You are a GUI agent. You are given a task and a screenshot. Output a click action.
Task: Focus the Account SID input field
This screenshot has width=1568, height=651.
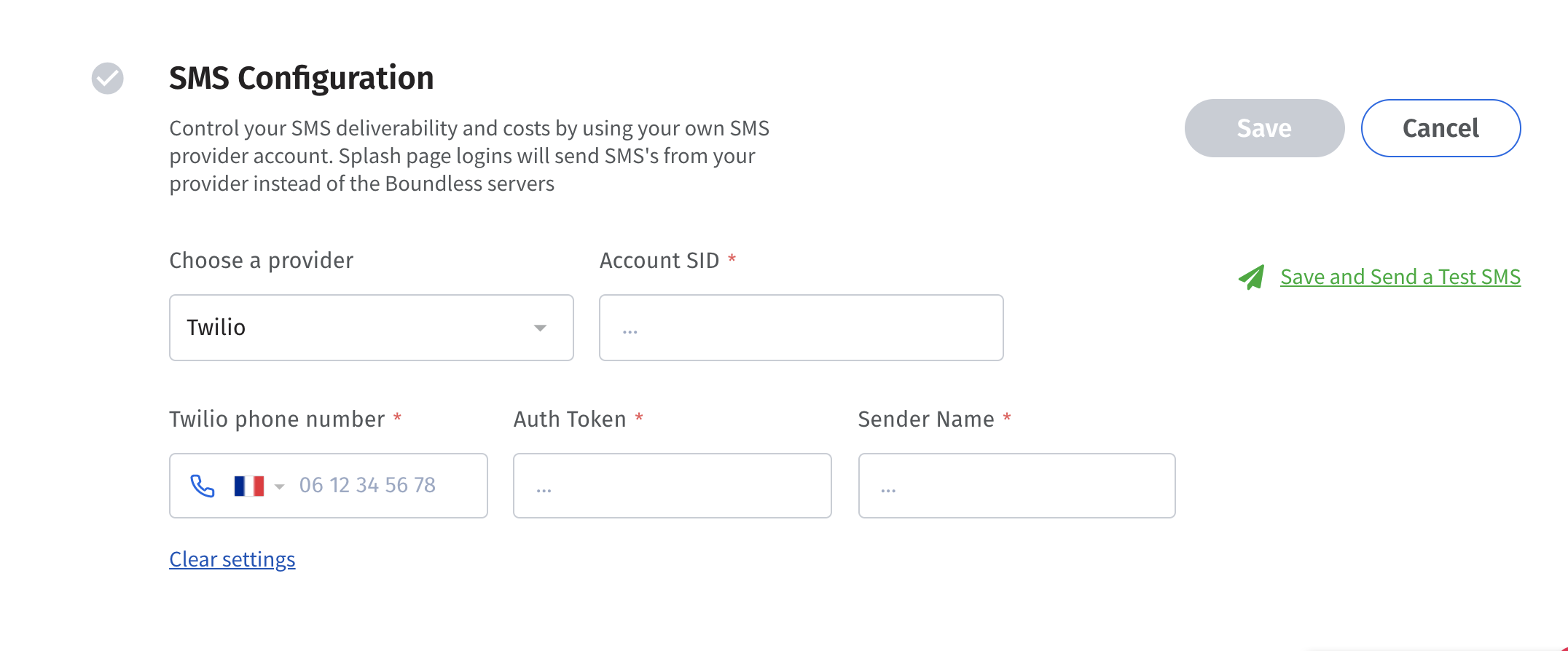[x=801, y=328]
